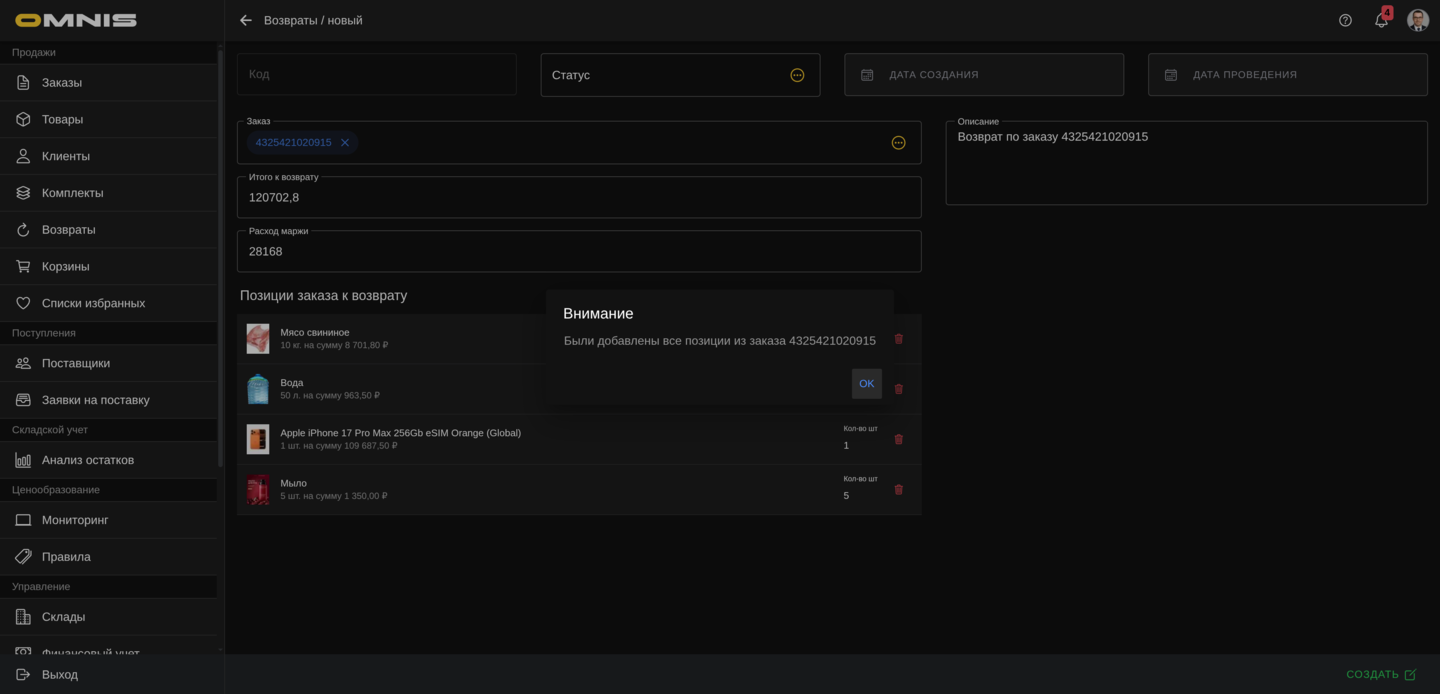Open the Дата создания date picker
The image size is (1440, 694).
[x=983, y=75]
